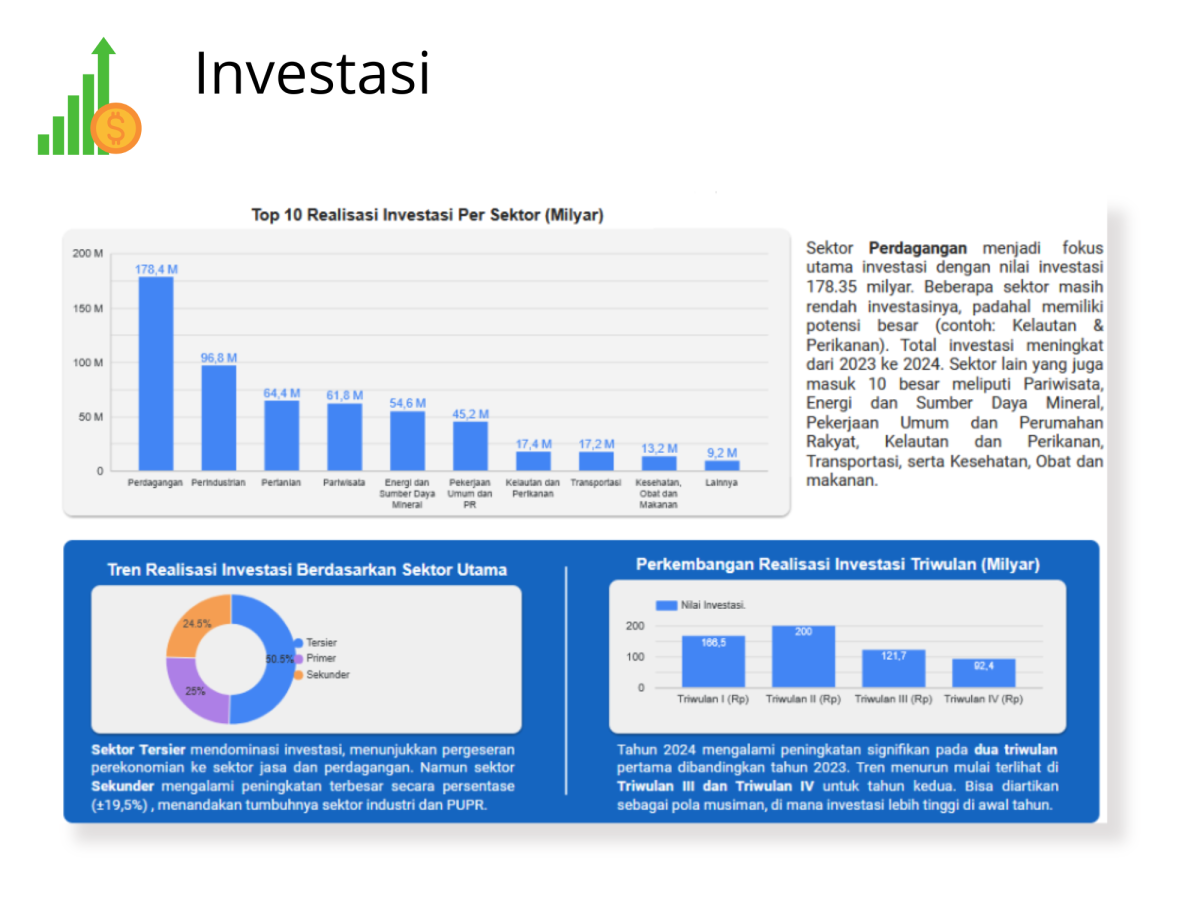Select the paragraph starting "Tahun 2024 mengalami peningkatan"
Image resolution: width=1200 pixels, height=900 pixels.
[838, 777]
